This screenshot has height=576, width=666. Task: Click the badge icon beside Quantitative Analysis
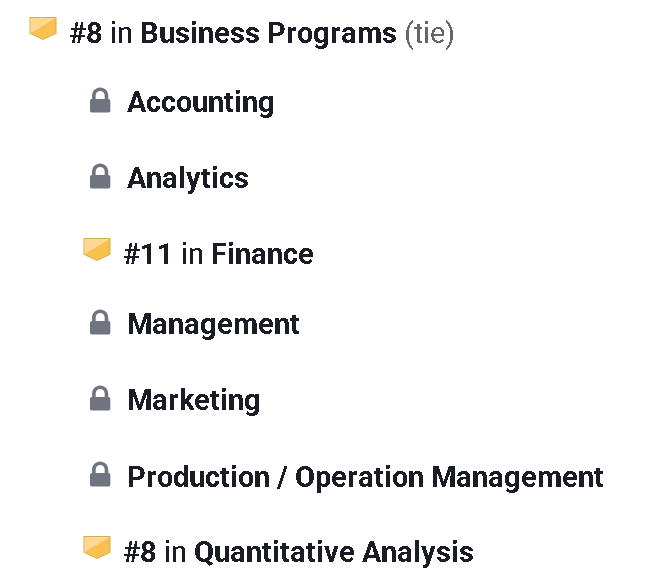point(97,547)
